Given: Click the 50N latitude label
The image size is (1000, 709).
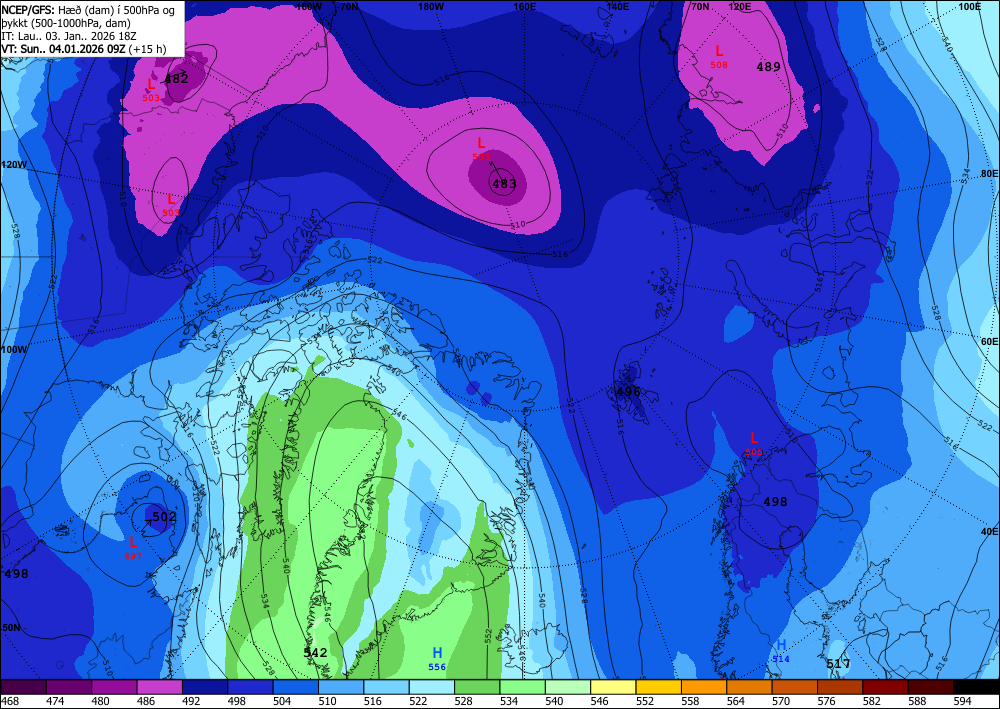Looking at the screenshot, I should pyautogui.click(x=11, y=627).
